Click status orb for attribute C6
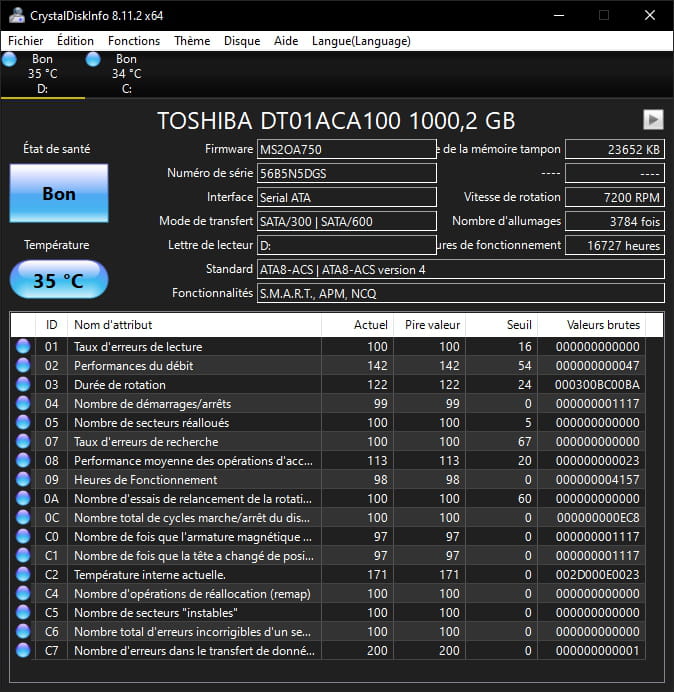This screenshot has width=674, height=692. point(23,631)
